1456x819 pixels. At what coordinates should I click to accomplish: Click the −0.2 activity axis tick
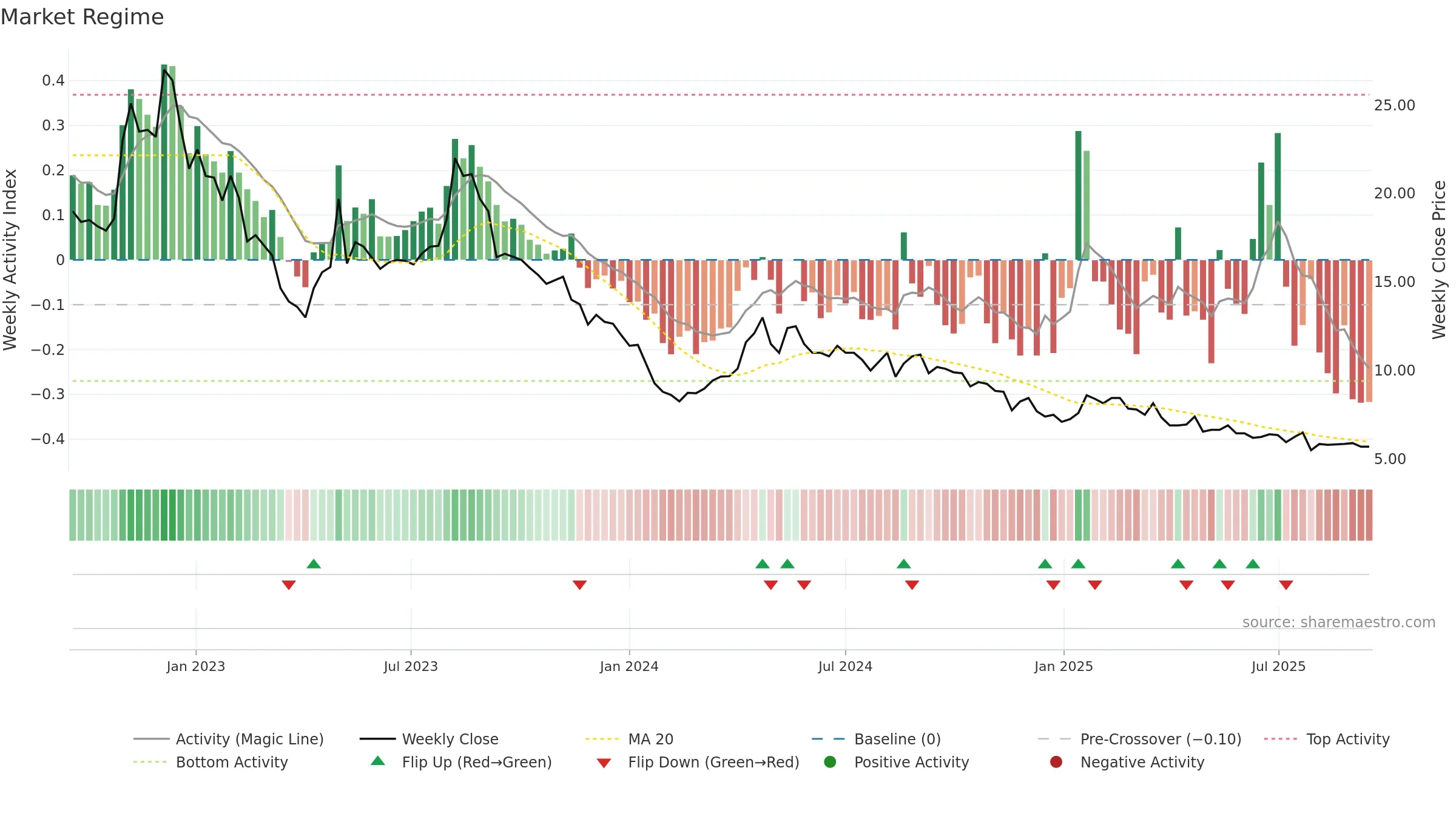[x=48, y=350]
